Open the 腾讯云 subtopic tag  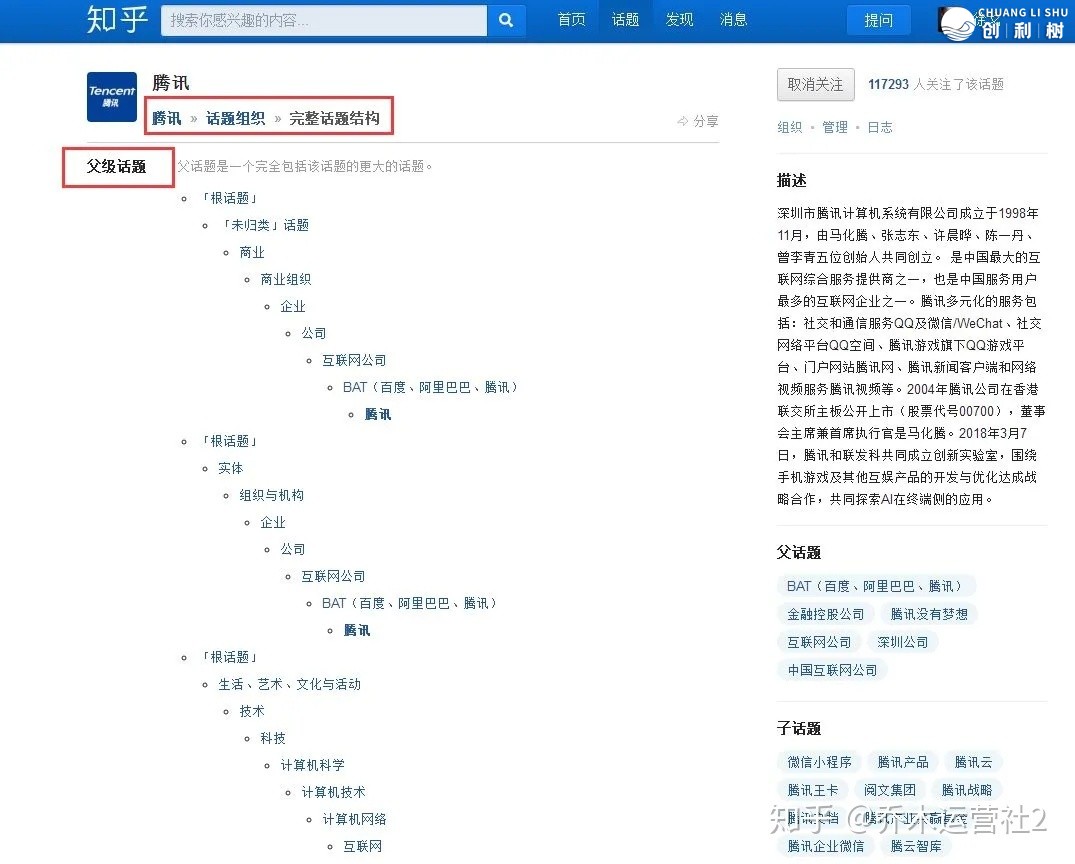974,763
